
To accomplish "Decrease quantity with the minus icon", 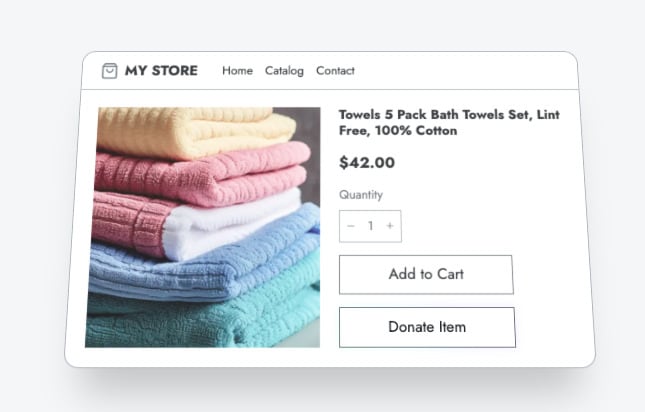I will (351, 226).
